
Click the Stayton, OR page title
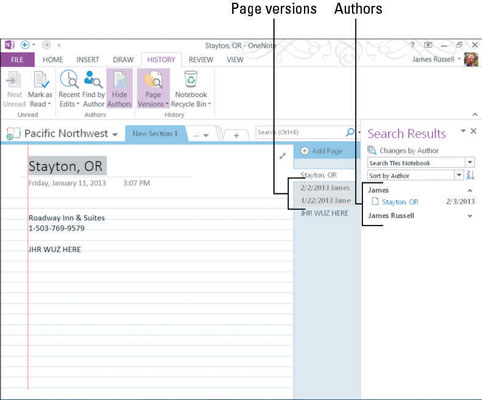65,166
